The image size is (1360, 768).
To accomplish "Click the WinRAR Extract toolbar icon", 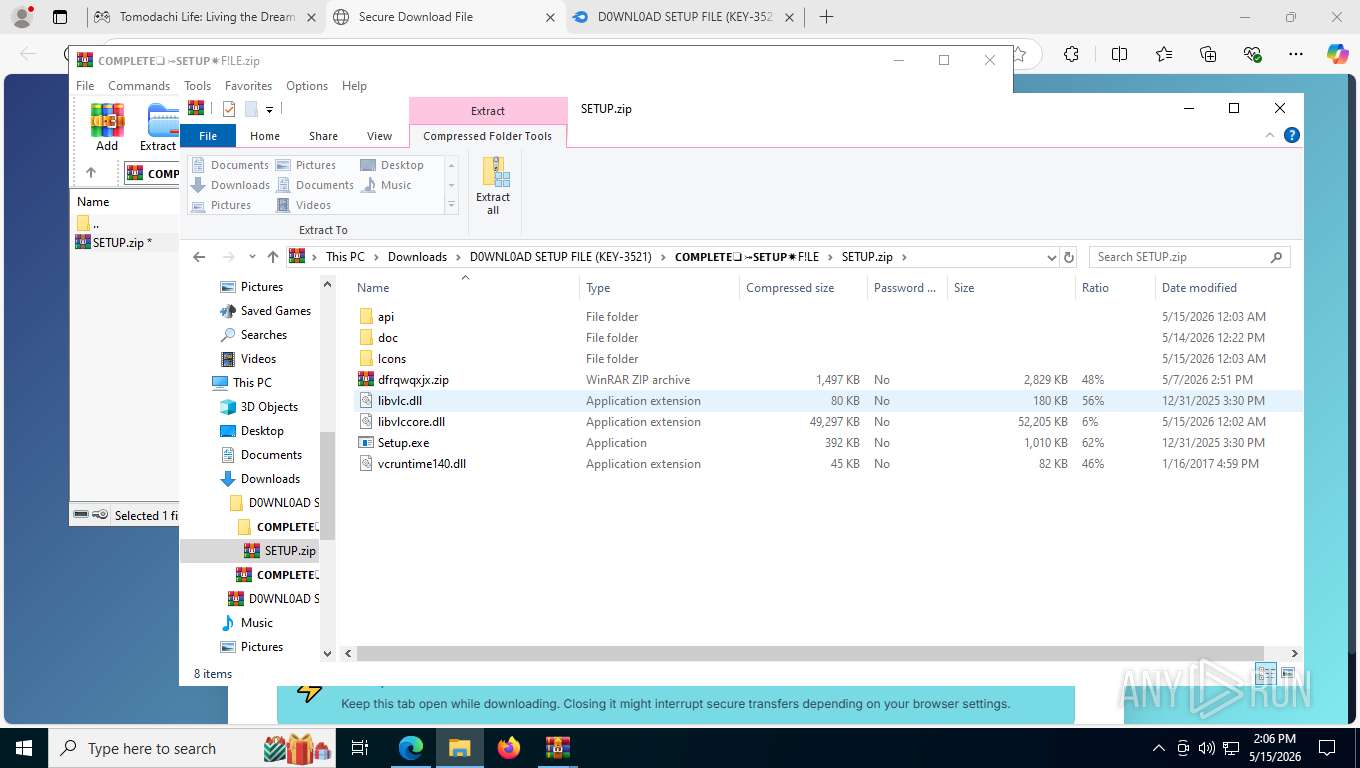I will [160, 128].
